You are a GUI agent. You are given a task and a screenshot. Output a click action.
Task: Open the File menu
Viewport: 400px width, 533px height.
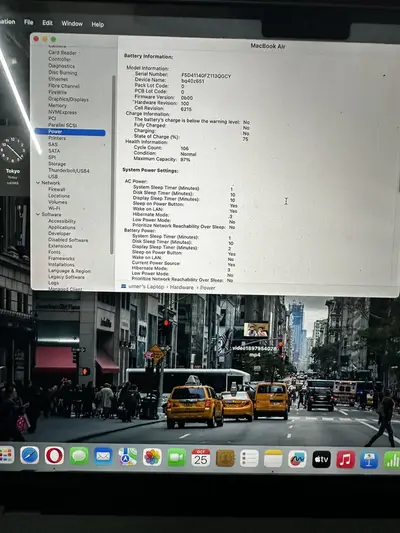pyautogui.click(x=29, y=22)
